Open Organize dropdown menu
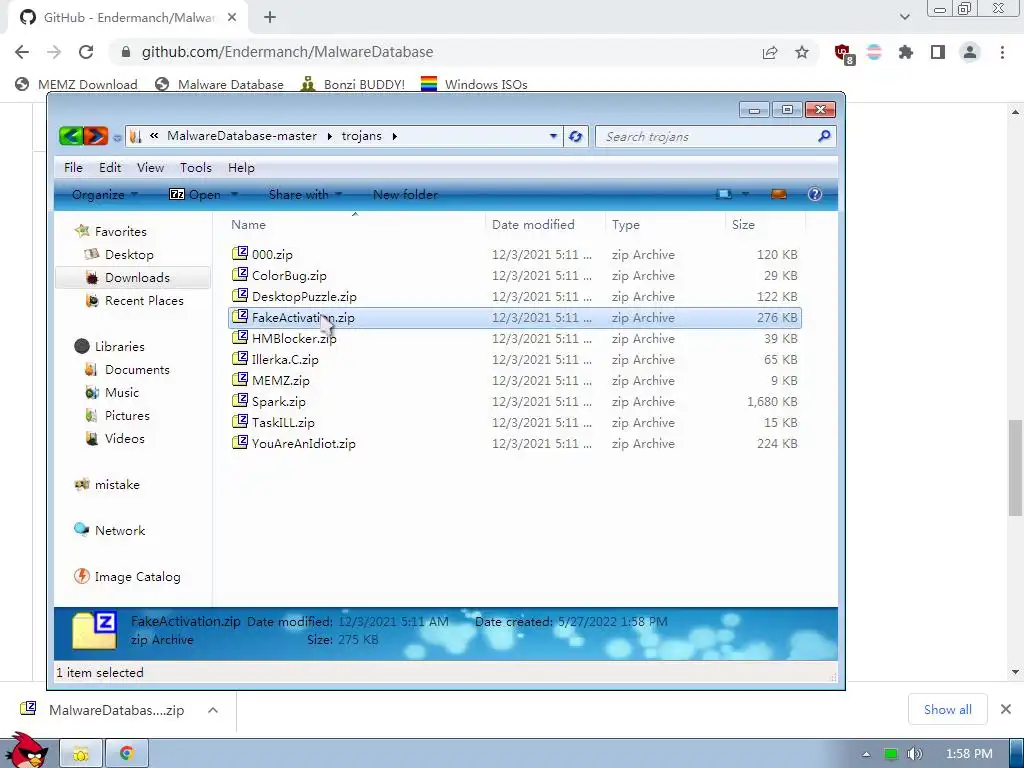Screen dimensions: 1024x768 pyautogui.click(x=104, y=194)
